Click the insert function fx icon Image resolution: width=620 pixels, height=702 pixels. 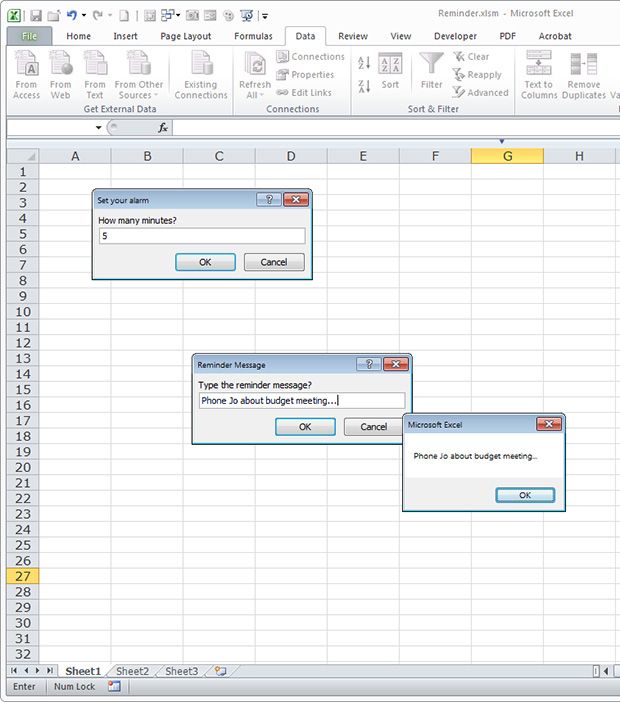coord(163,128)
